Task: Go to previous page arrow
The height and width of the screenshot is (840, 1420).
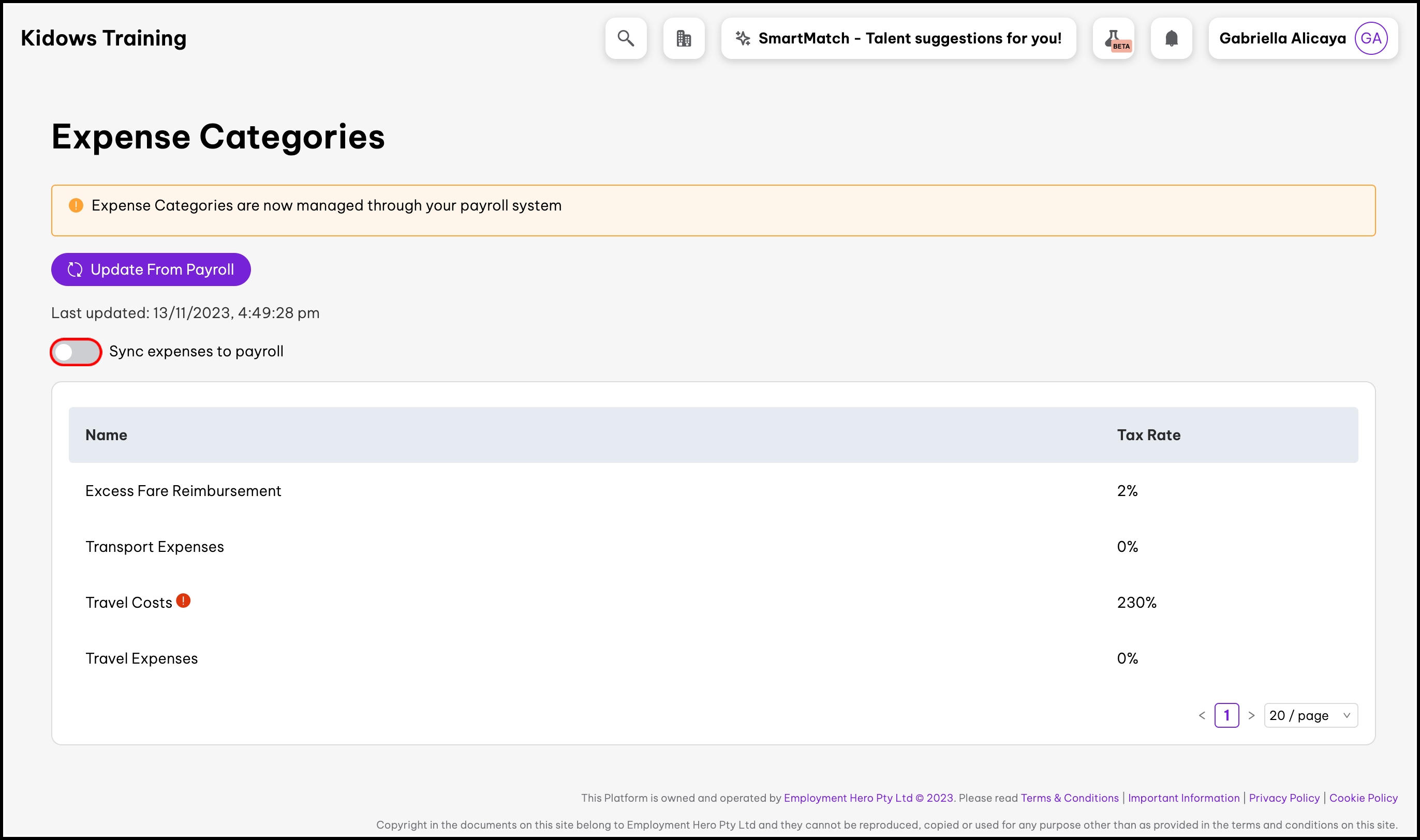Action: [x=1202, y=715]
